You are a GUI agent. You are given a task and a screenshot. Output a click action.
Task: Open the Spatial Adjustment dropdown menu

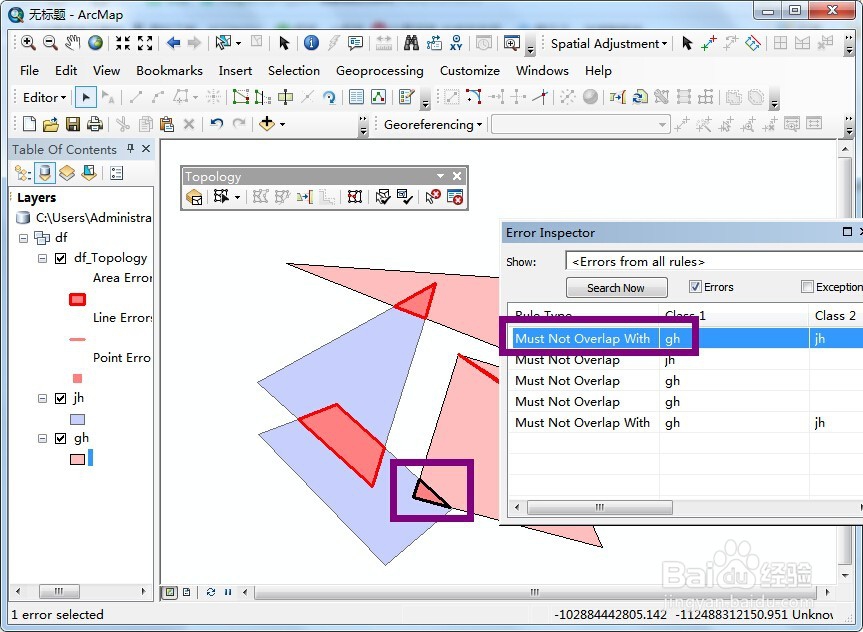(609, 43)
